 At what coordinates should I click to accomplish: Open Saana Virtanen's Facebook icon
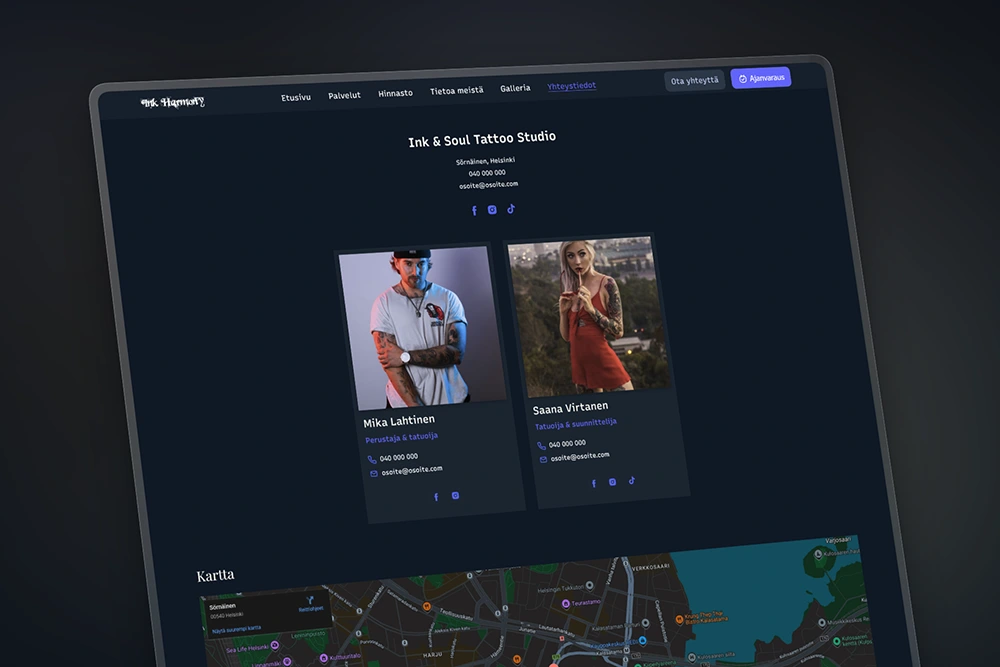(594, 483)
